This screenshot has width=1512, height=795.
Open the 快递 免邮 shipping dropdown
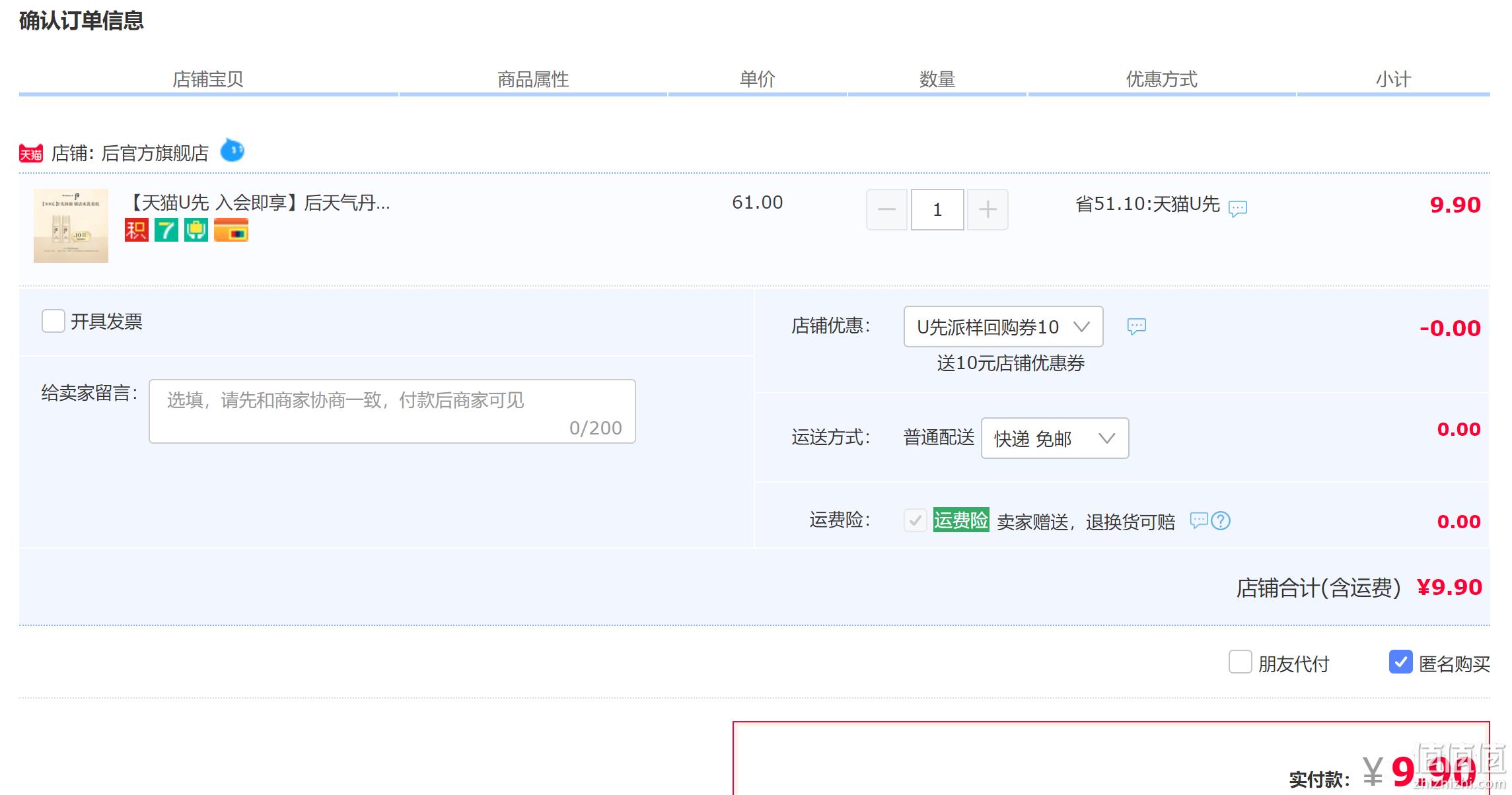[1055, 438]
